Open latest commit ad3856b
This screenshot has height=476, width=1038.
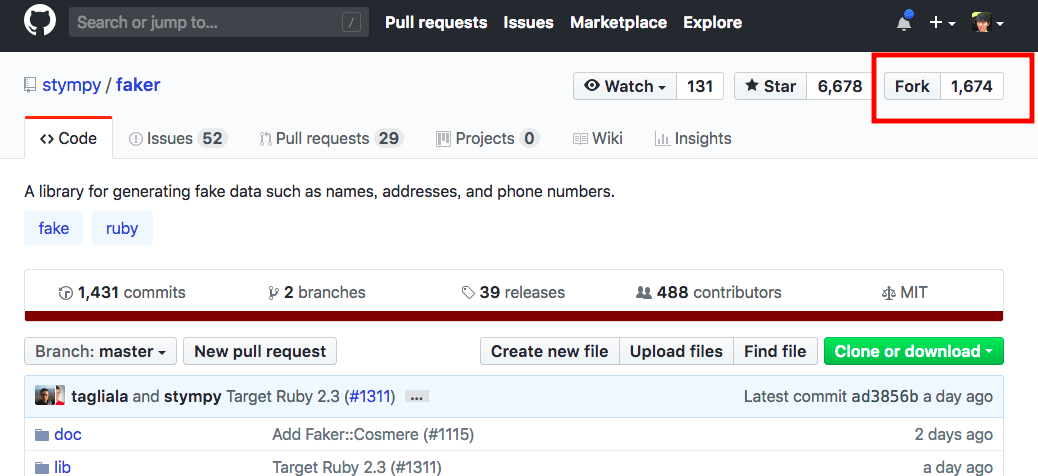883,397
